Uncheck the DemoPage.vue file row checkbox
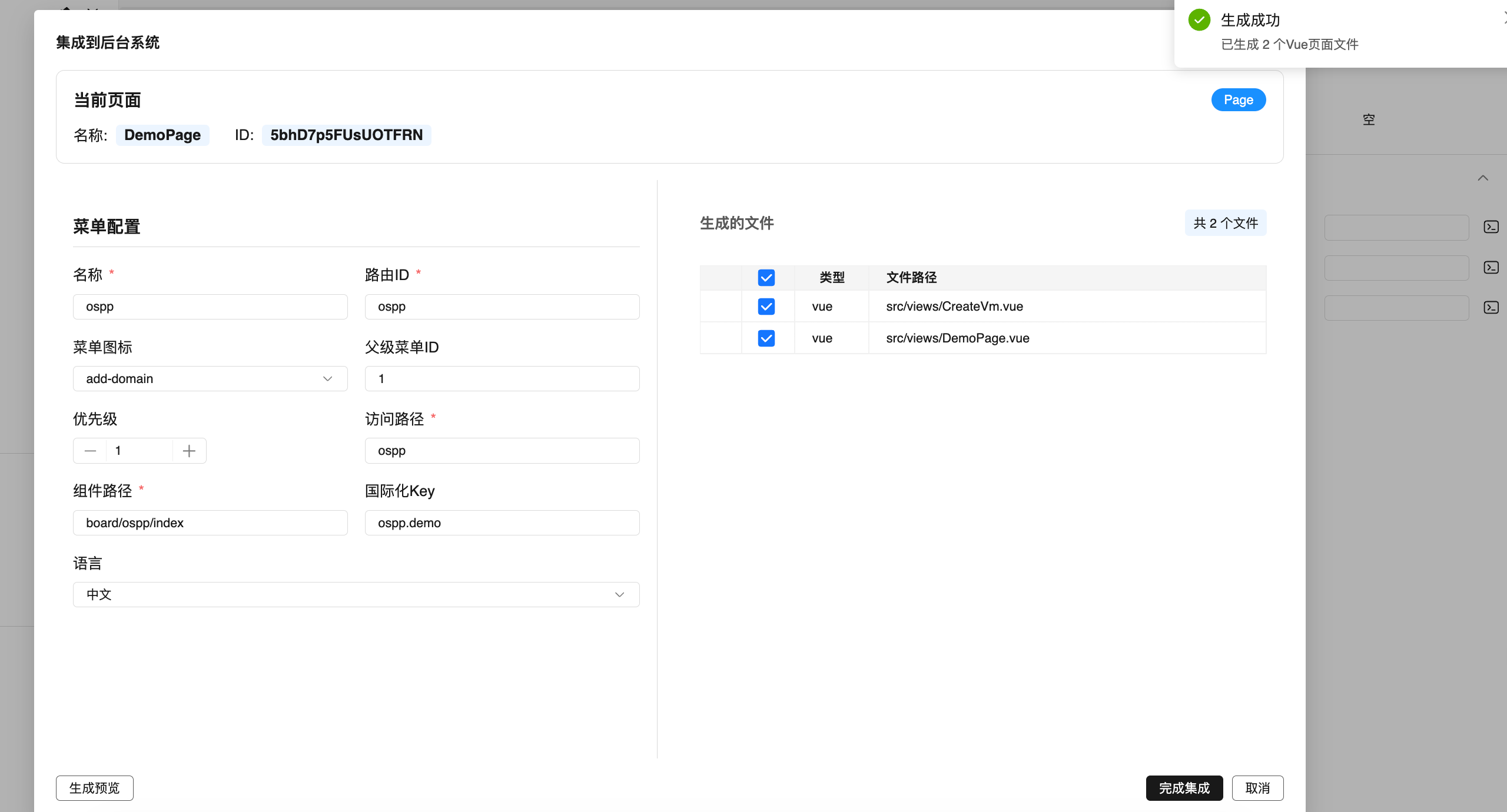Image resolution: width=1507 pixels, height=812 pixels. pos(766,338)
